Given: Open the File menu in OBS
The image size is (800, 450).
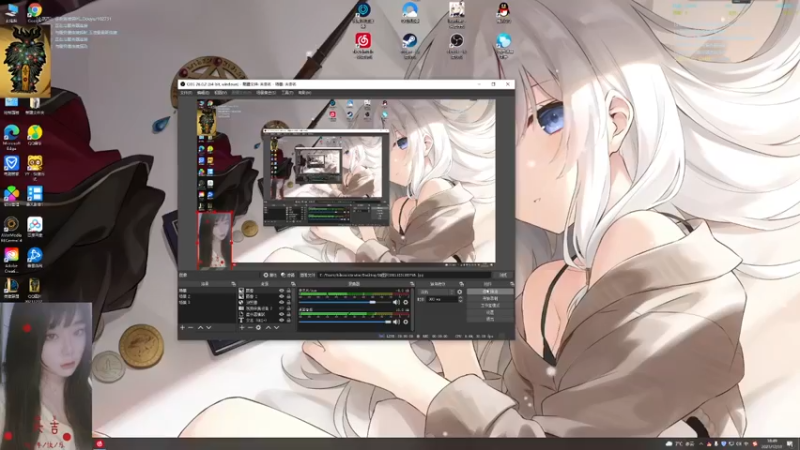Looking at the screenshot, I should pos(186,93).
